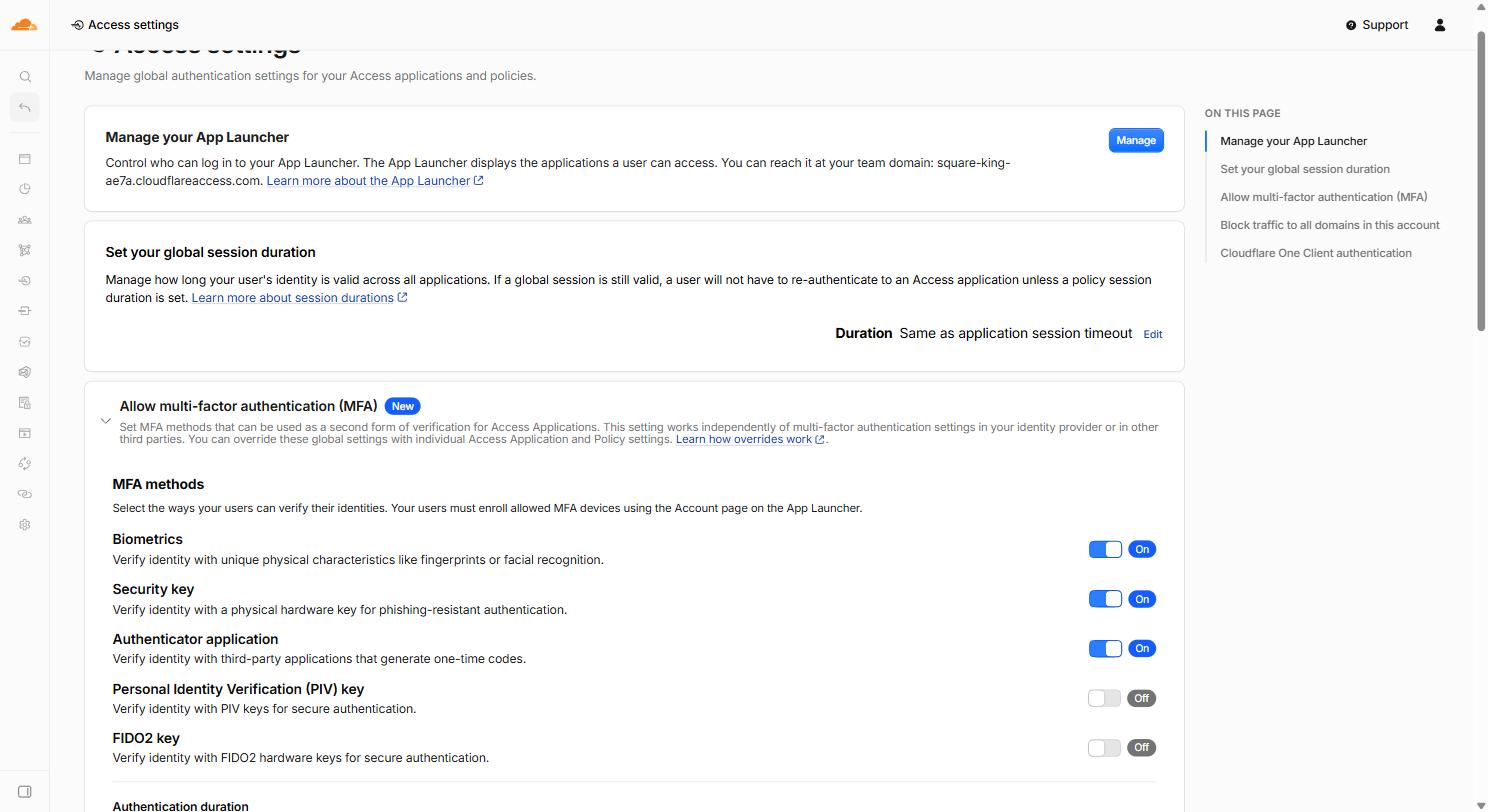Open the chain link icon in sidebar
Image resolution: width=1488 pixels, height=812 pixels.
25,494
